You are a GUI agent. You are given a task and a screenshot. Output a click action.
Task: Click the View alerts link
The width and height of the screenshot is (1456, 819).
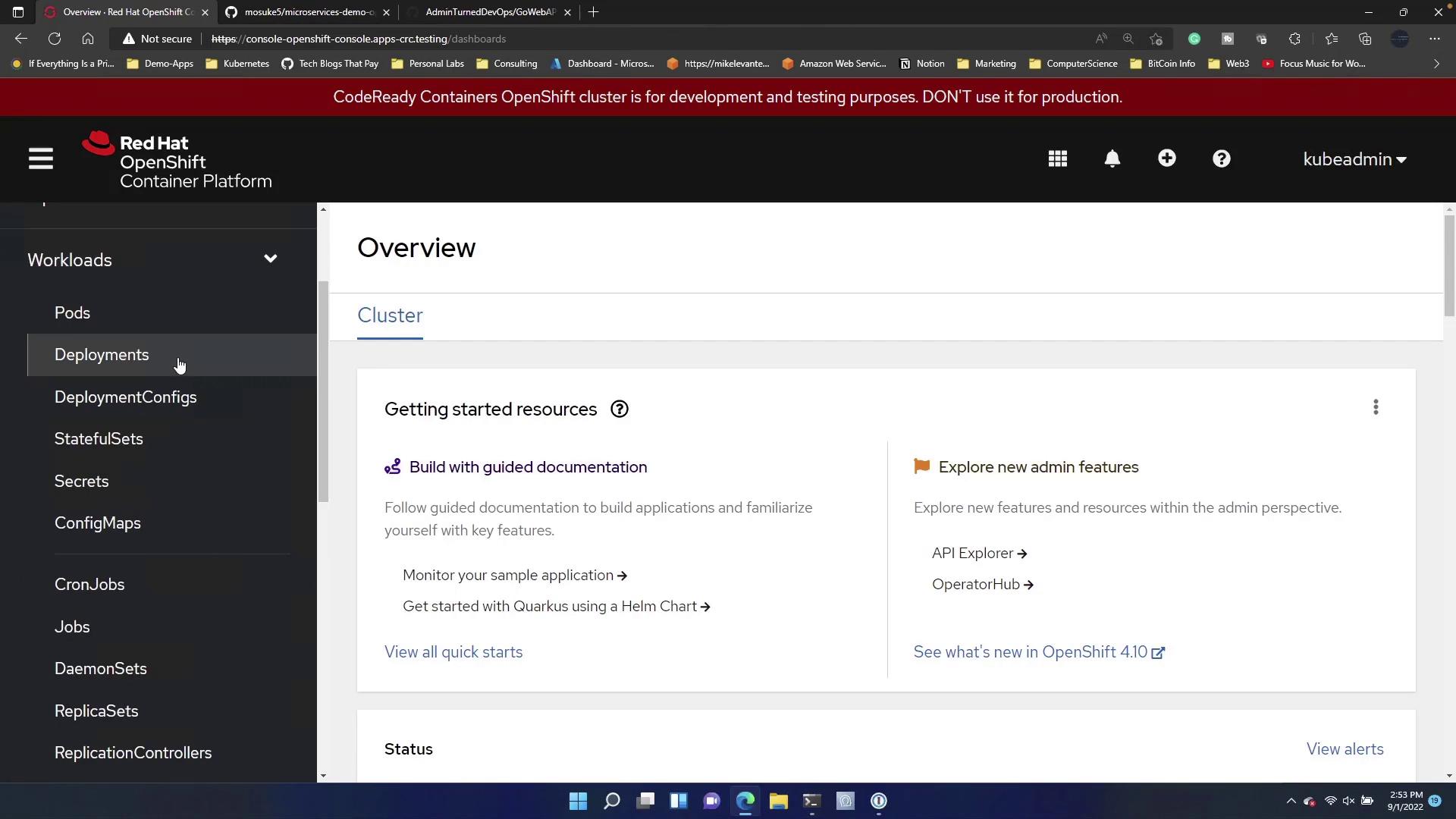click(1345, 749)
